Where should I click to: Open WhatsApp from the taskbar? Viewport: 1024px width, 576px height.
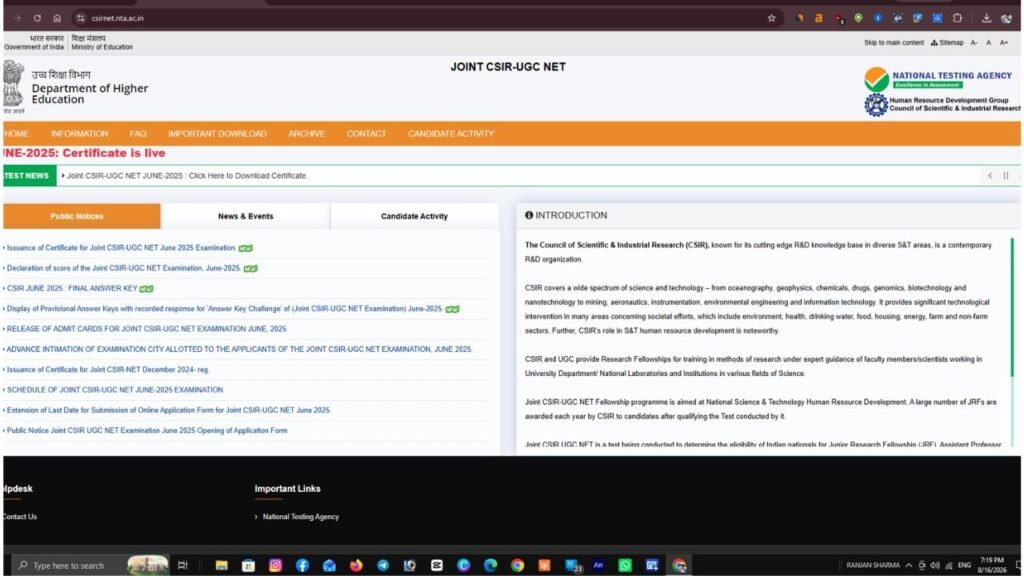click(x=625, y=566)
